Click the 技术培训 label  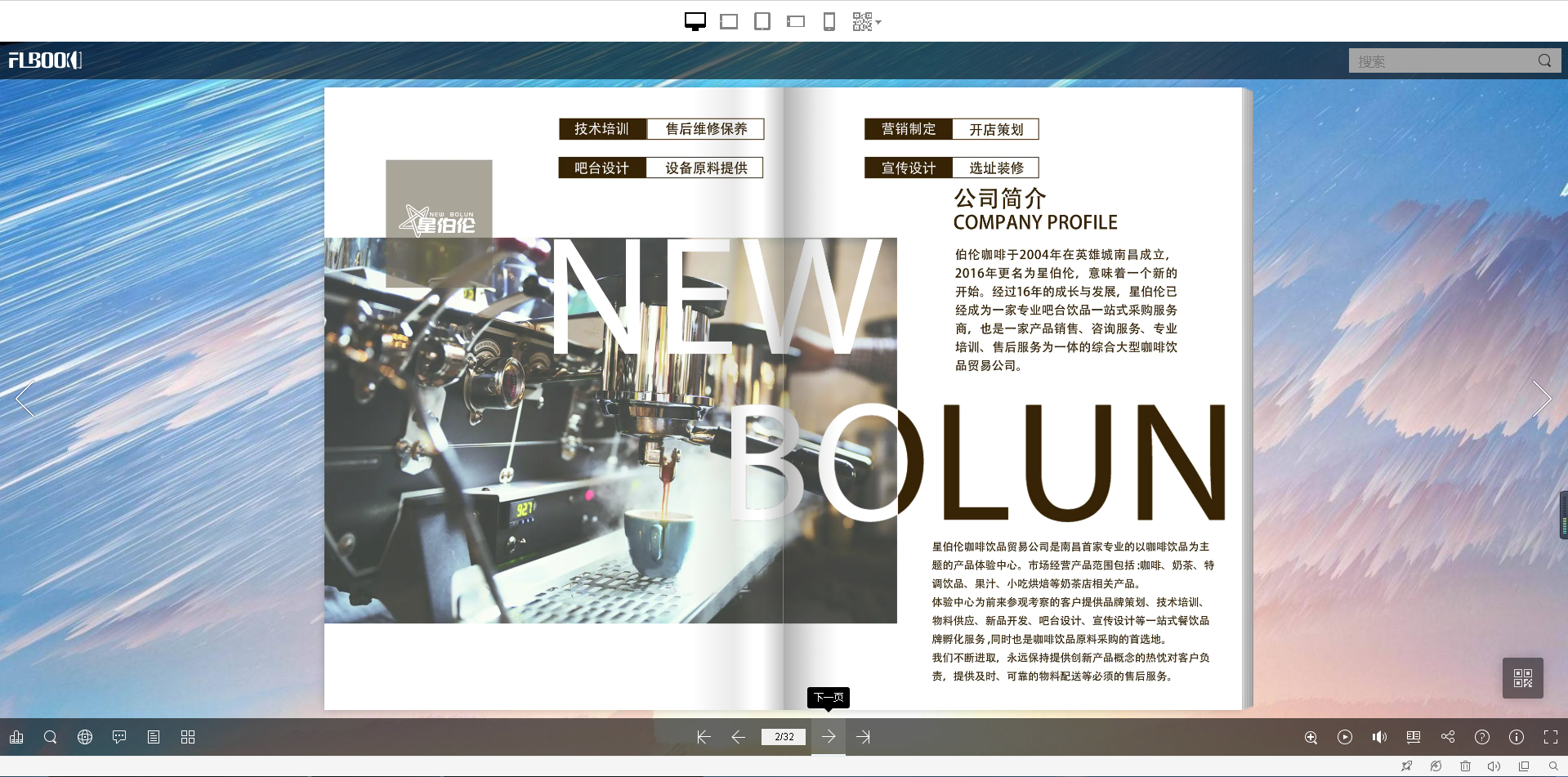pyautogui.click(x=602, y=129)
